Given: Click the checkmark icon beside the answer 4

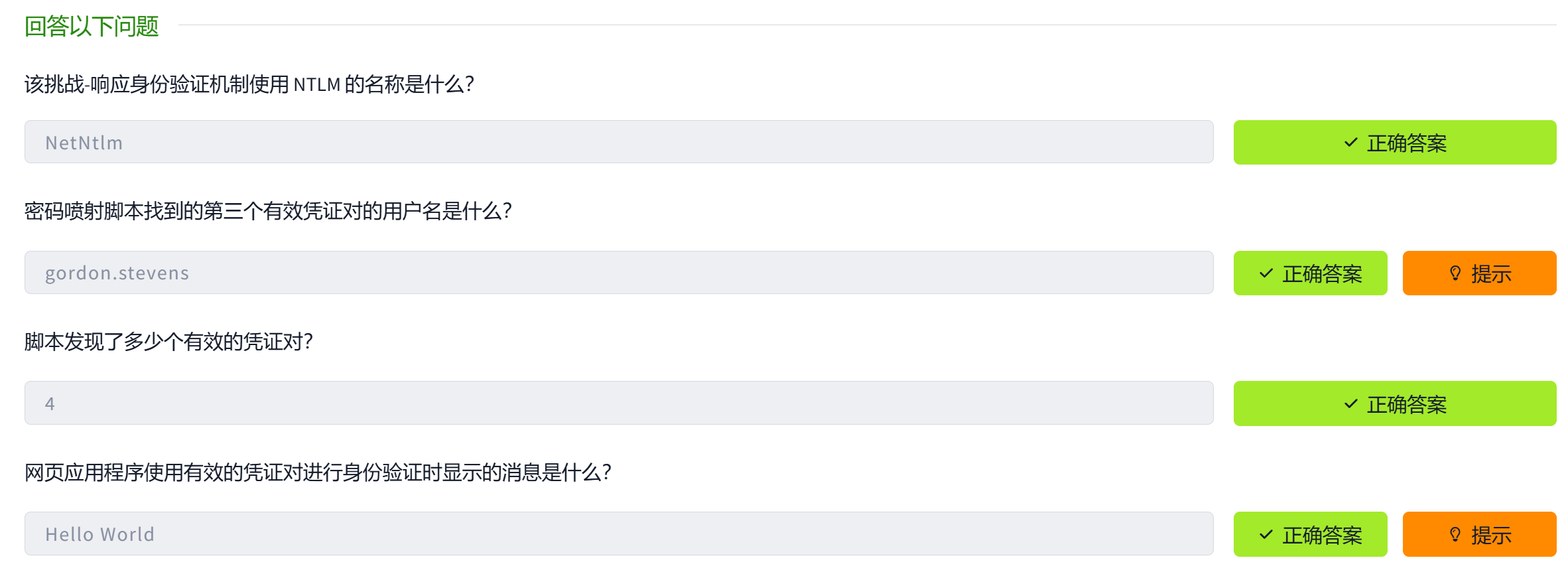Looking at the screenshot, I should tap(1350, 403).
